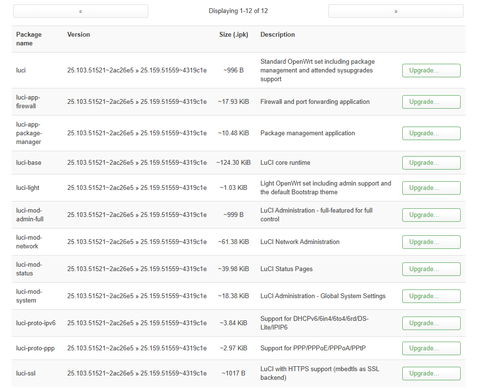Screen dimensions: 480x389
Task: Upgrade the luci-mod-network package
Action: click(431, 242)
